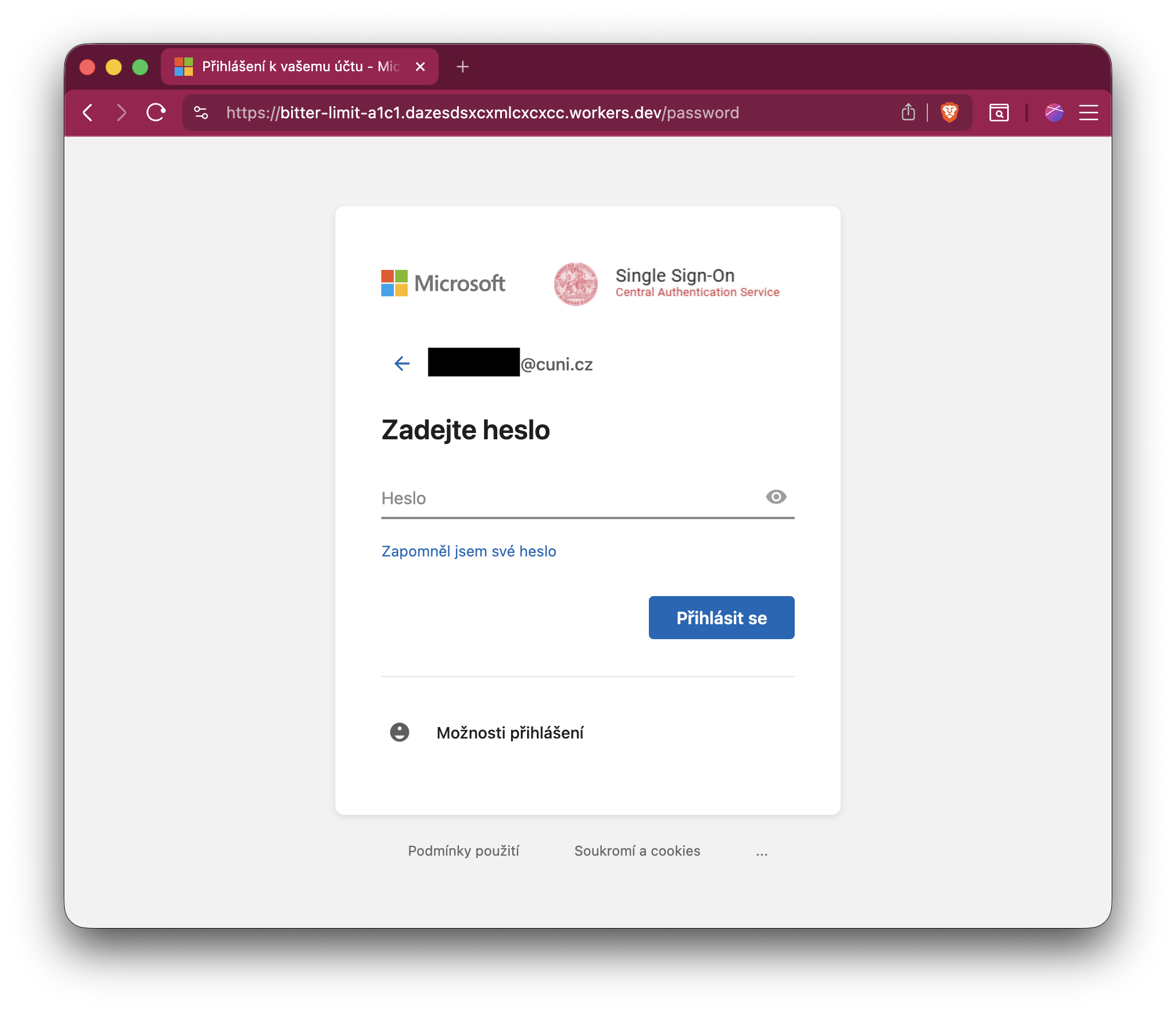
Task: Open Podmínky použití link
Action: 463,851
